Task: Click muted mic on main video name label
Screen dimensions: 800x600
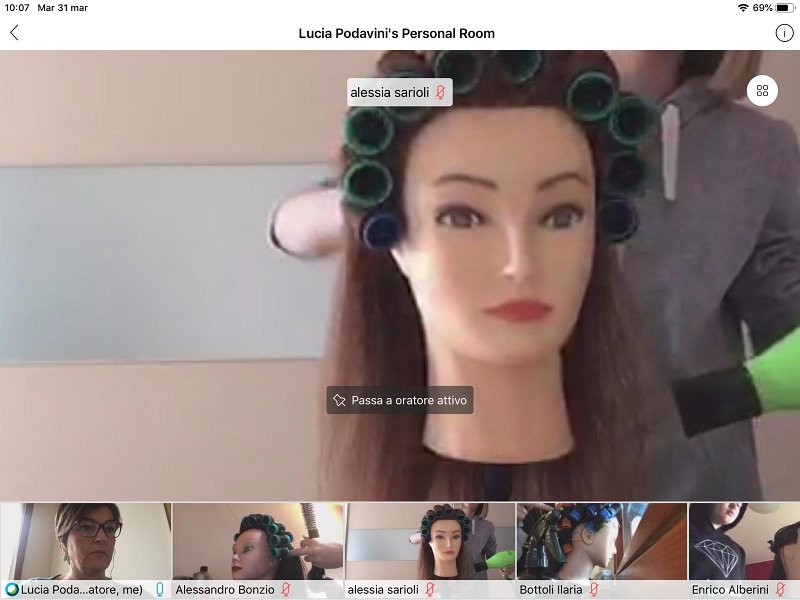Action: click(x=440, y=93)
